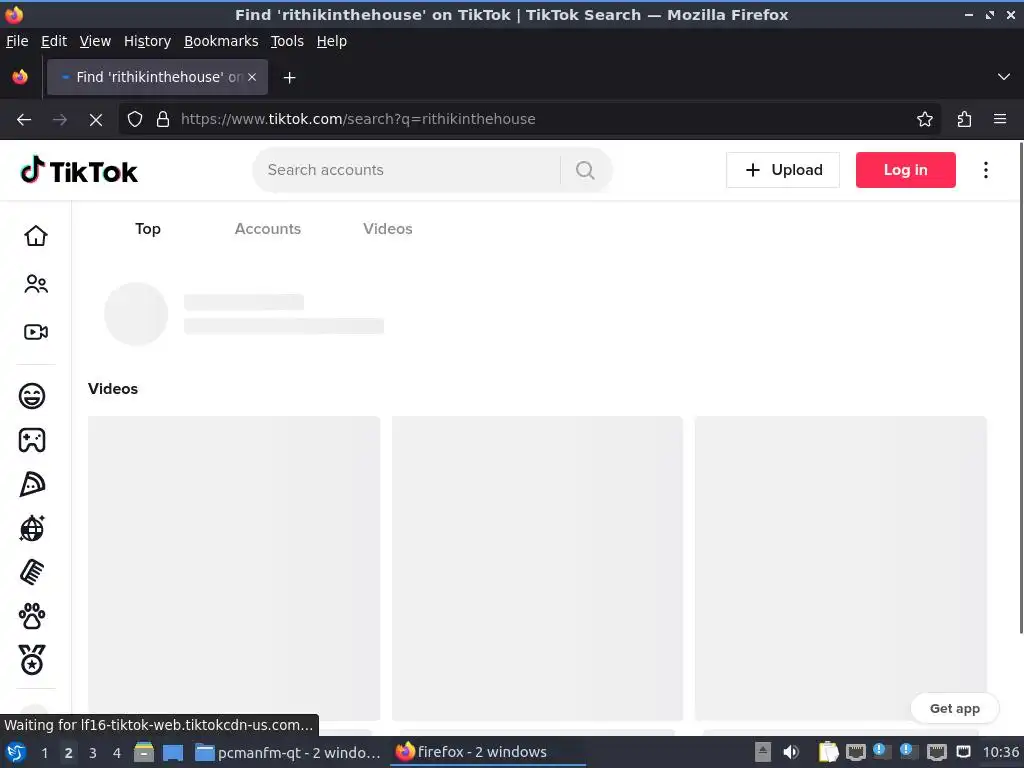Screen dimensions: 1024x768
Task: Open a new browser tab
Action: coord(289,78)
